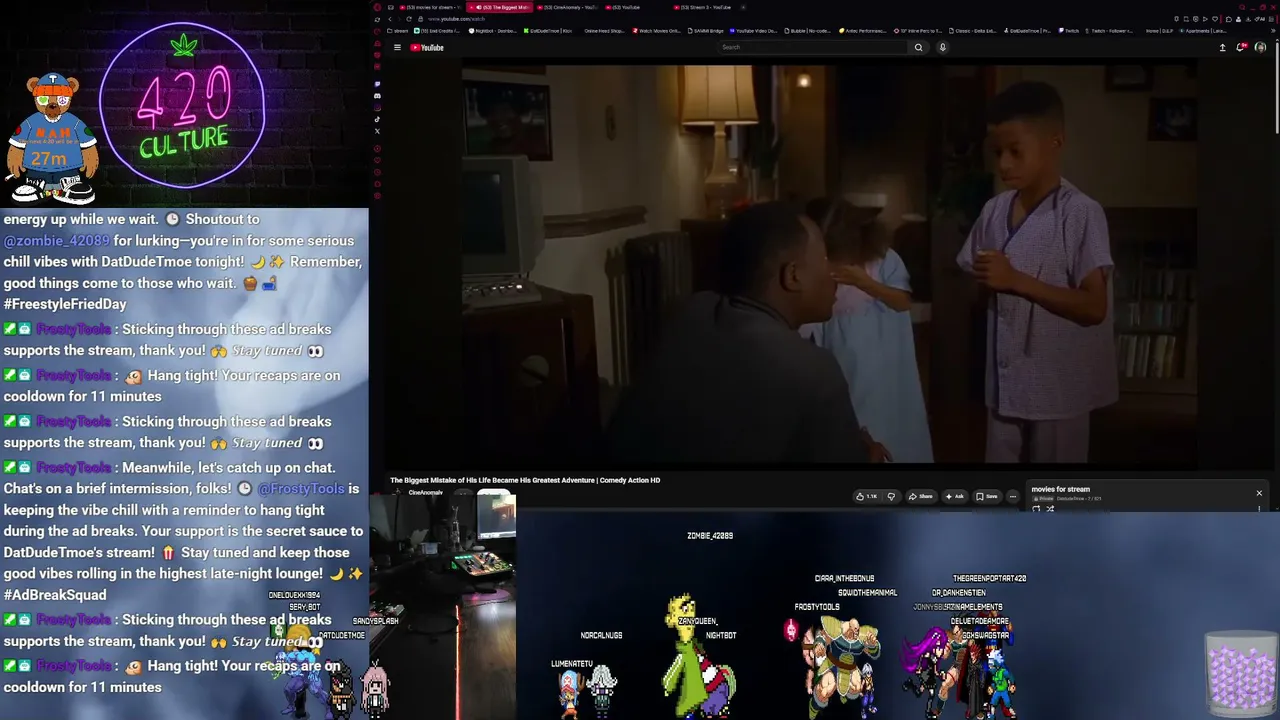Open a new browser tab
This screenshot has height=720, width=1280.
pos(743,7)
